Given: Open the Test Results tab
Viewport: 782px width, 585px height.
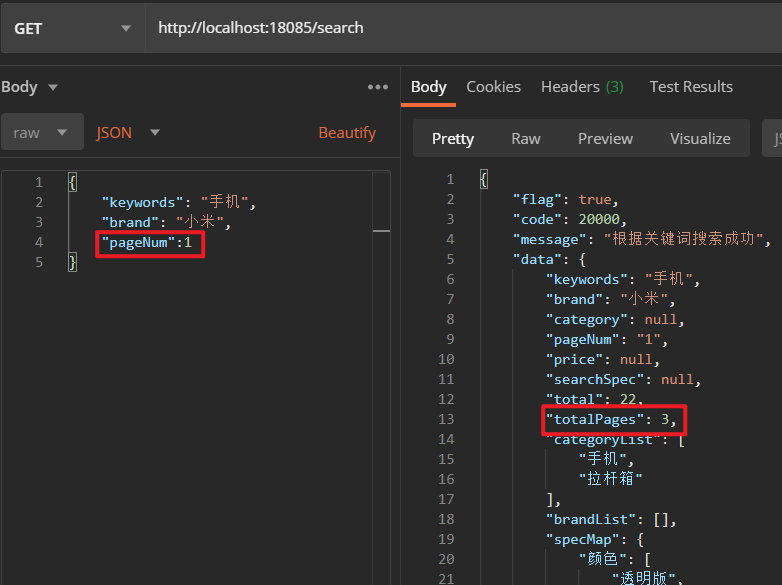Looking at the screenshot, I should tap(691, 87).
